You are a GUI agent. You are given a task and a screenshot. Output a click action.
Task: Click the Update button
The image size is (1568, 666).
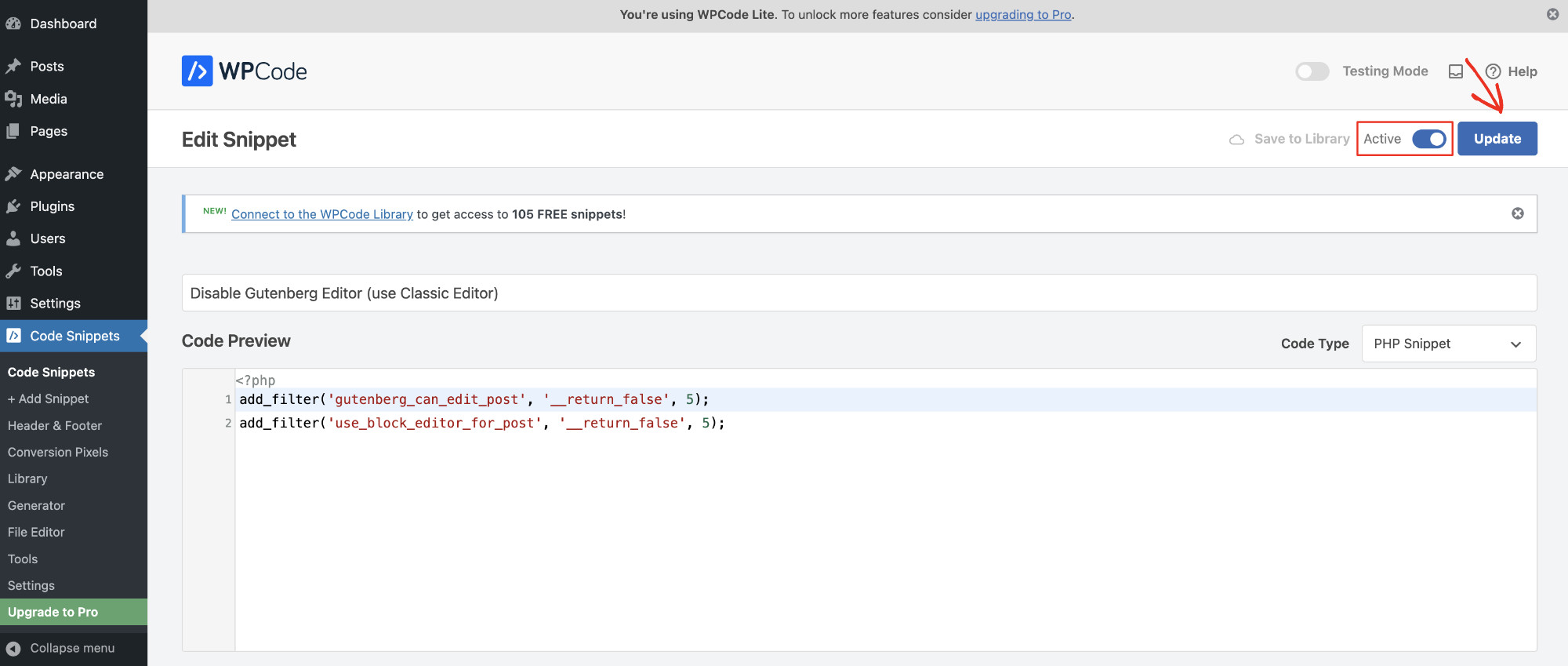click(1497, 139)
